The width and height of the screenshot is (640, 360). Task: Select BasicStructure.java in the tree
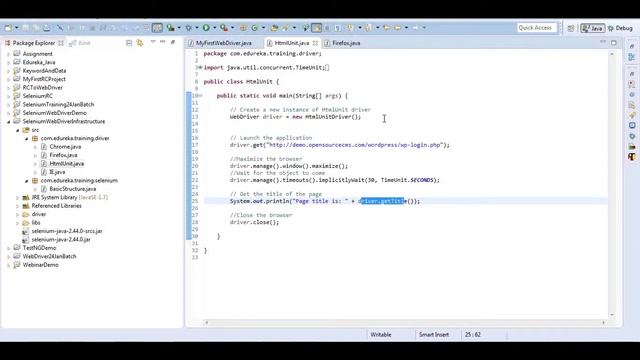pyautogui.click(x=73, y=189)
